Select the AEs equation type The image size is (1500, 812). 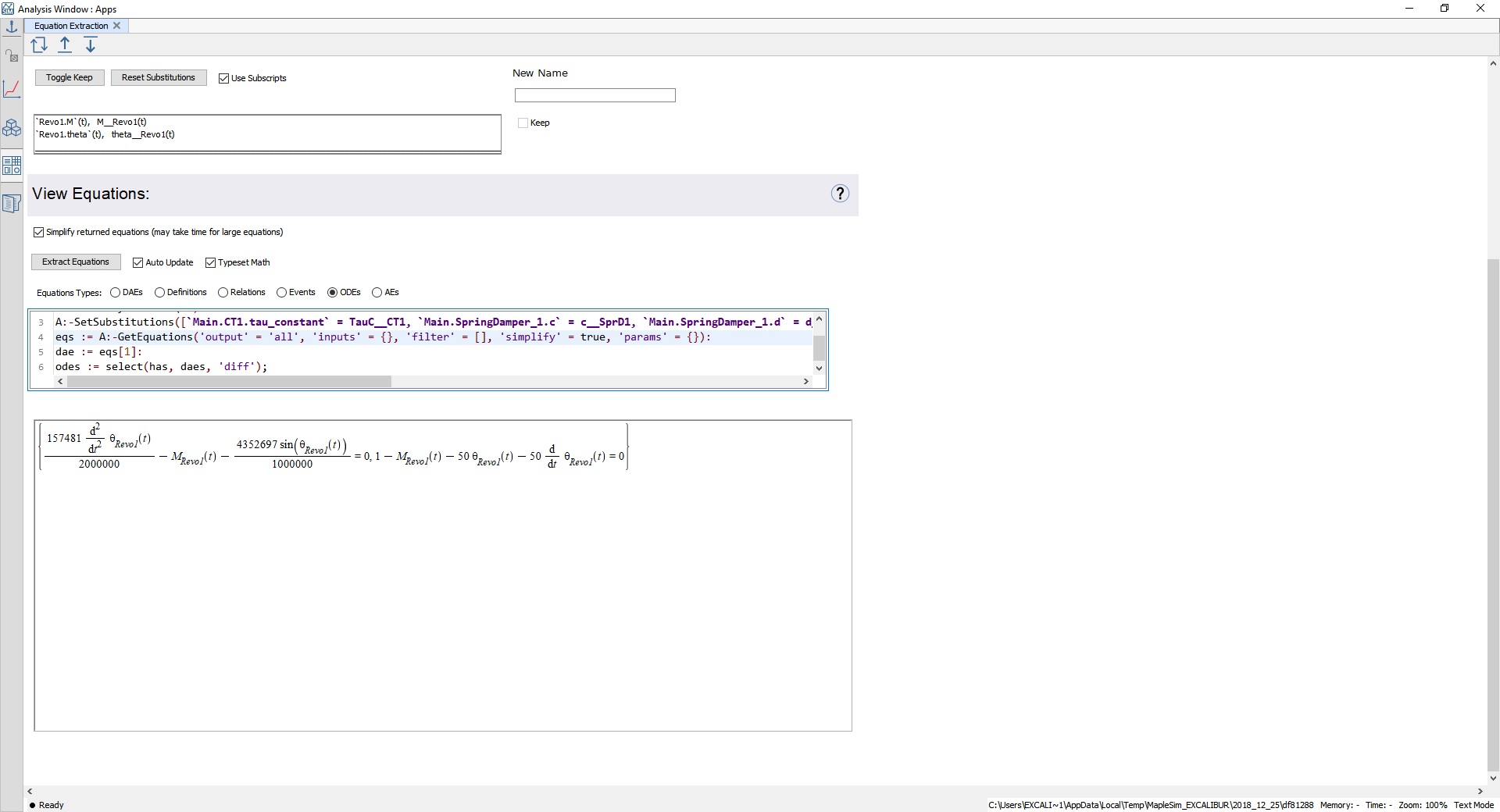tap(377, 292)
